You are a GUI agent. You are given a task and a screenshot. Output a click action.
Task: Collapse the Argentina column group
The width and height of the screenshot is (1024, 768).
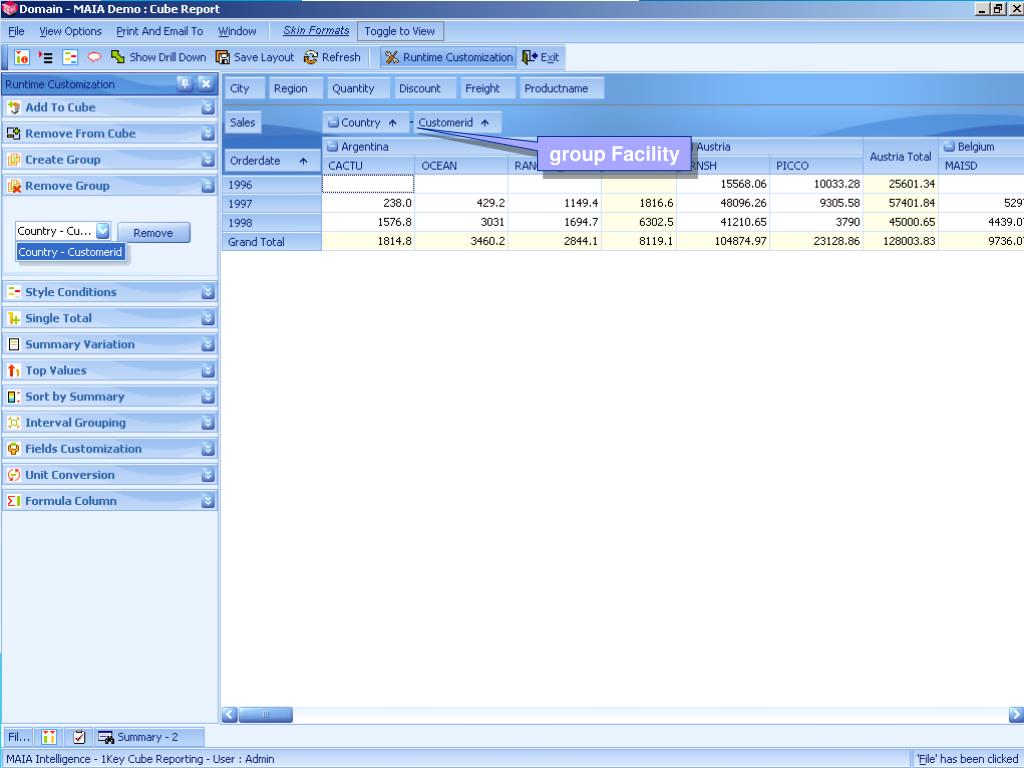click(x=332, y=147)
